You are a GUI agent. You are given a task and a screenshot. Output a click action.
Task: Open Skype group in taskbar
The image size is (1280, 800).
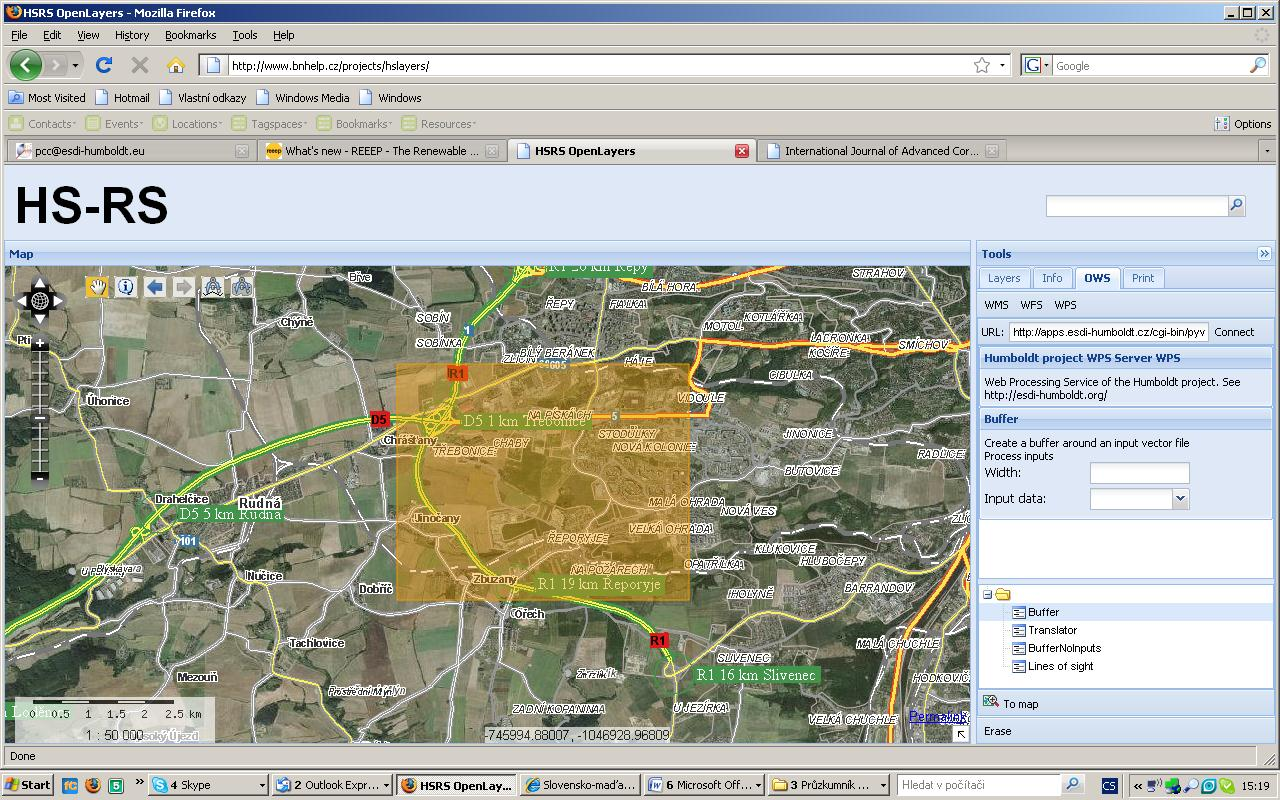click(209, 785)
